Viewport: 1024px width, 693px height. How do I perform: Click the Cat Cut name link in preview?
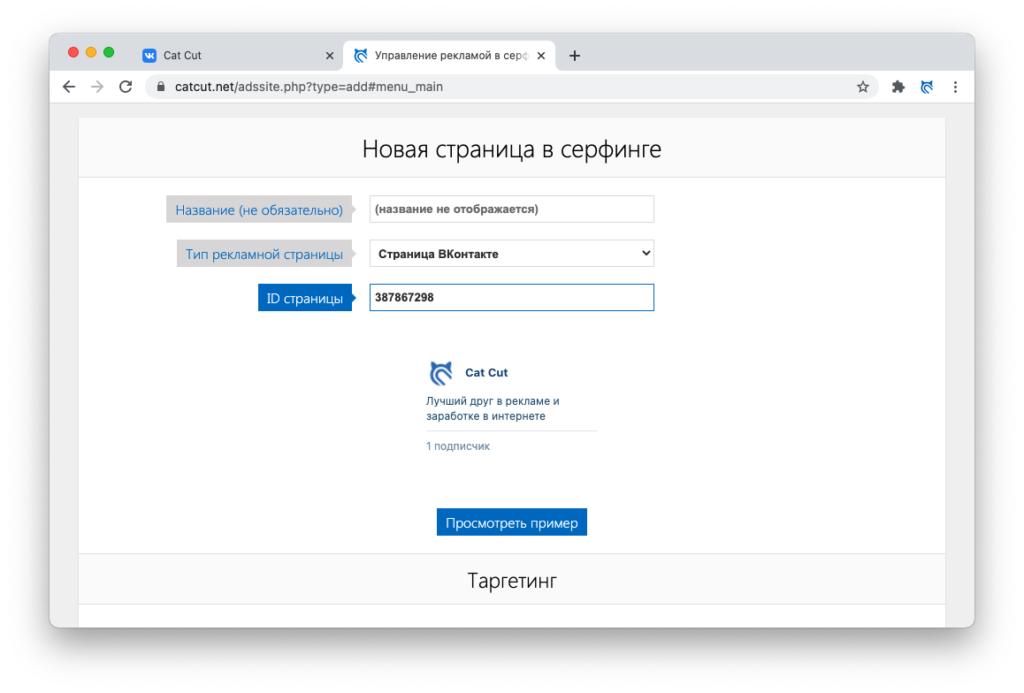485,372
